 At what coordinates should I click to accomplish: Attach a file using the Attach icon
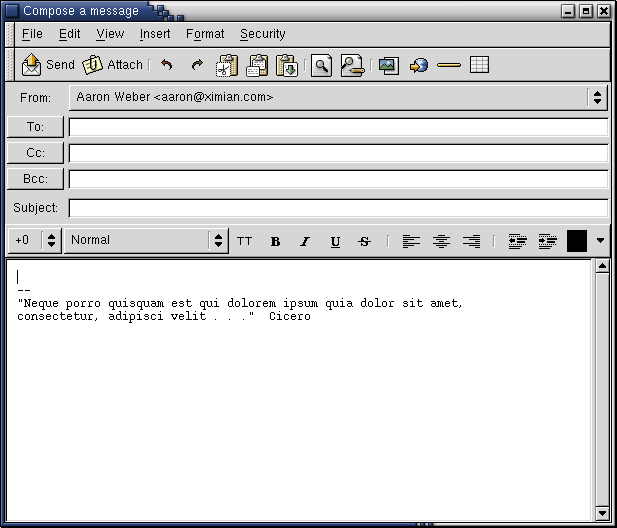(112, 65)
